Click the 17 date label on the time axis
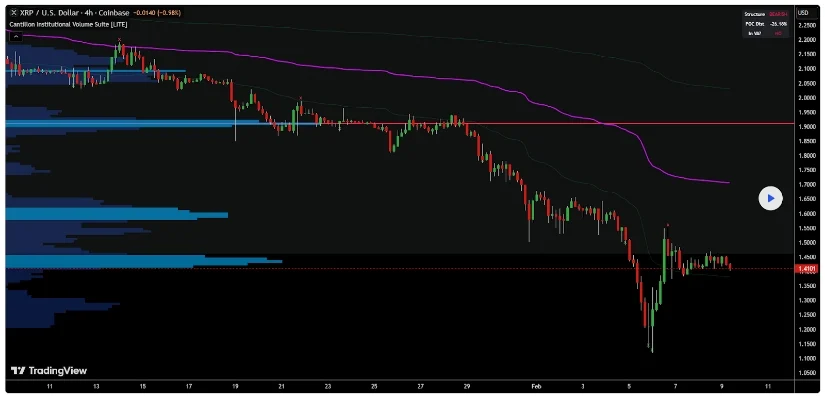825x397 pixels. (189, 386)
